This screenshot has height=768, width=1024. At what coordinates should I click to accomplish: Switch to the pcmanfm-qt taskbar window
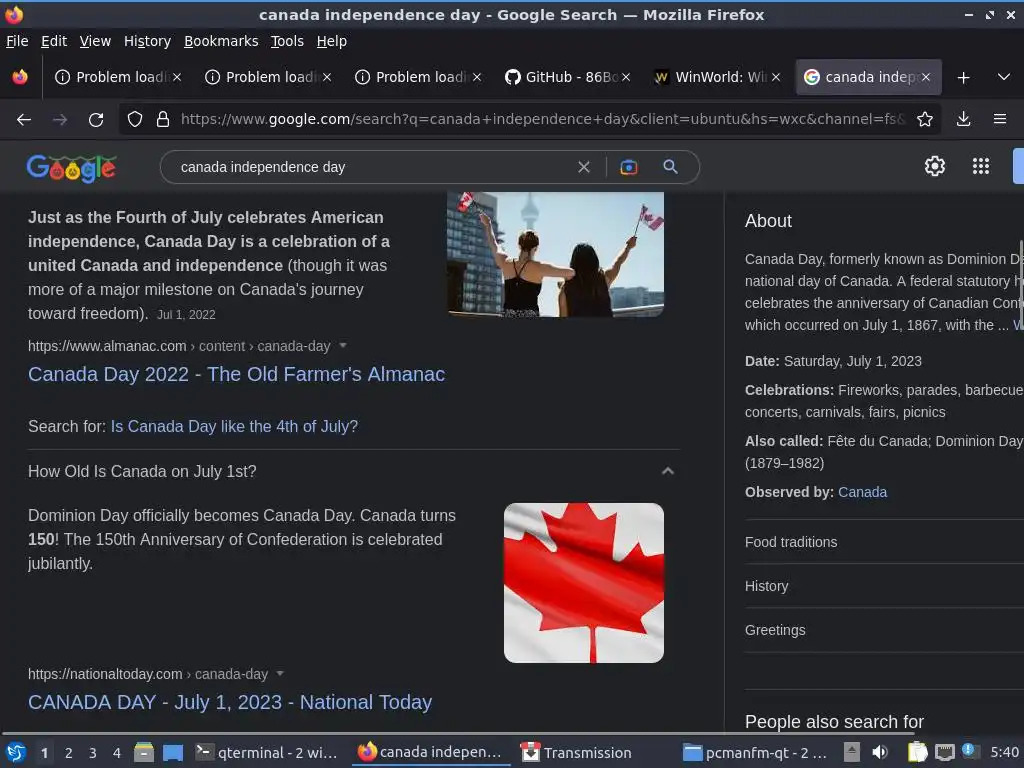click(x=755, y=753)
